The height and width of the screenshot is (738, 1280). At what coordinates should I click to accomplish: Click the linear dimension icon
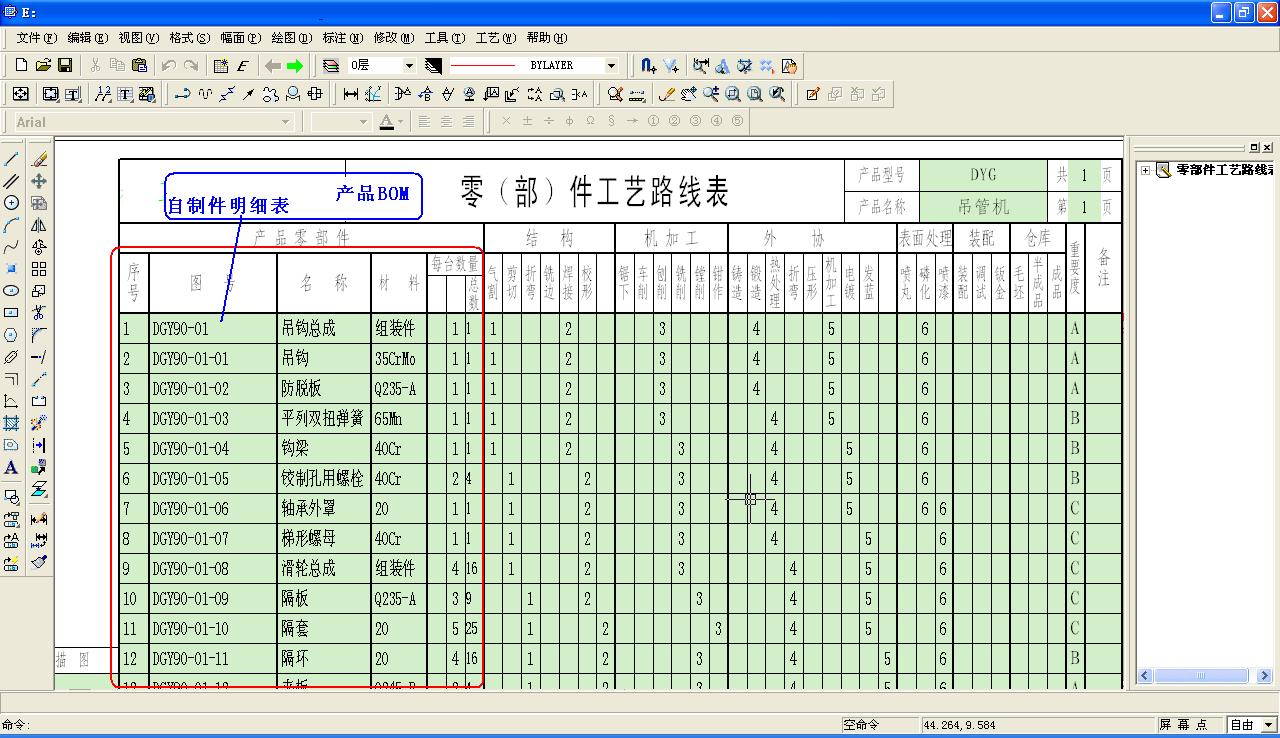click(x=351, y=94)
